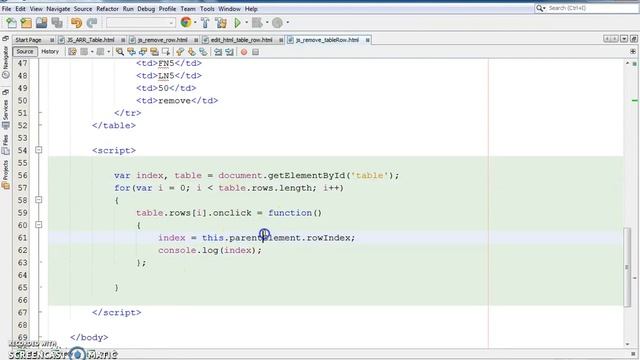The image size is (640, 360).
Task: Open the Debug menu
Action: [146, 9]
